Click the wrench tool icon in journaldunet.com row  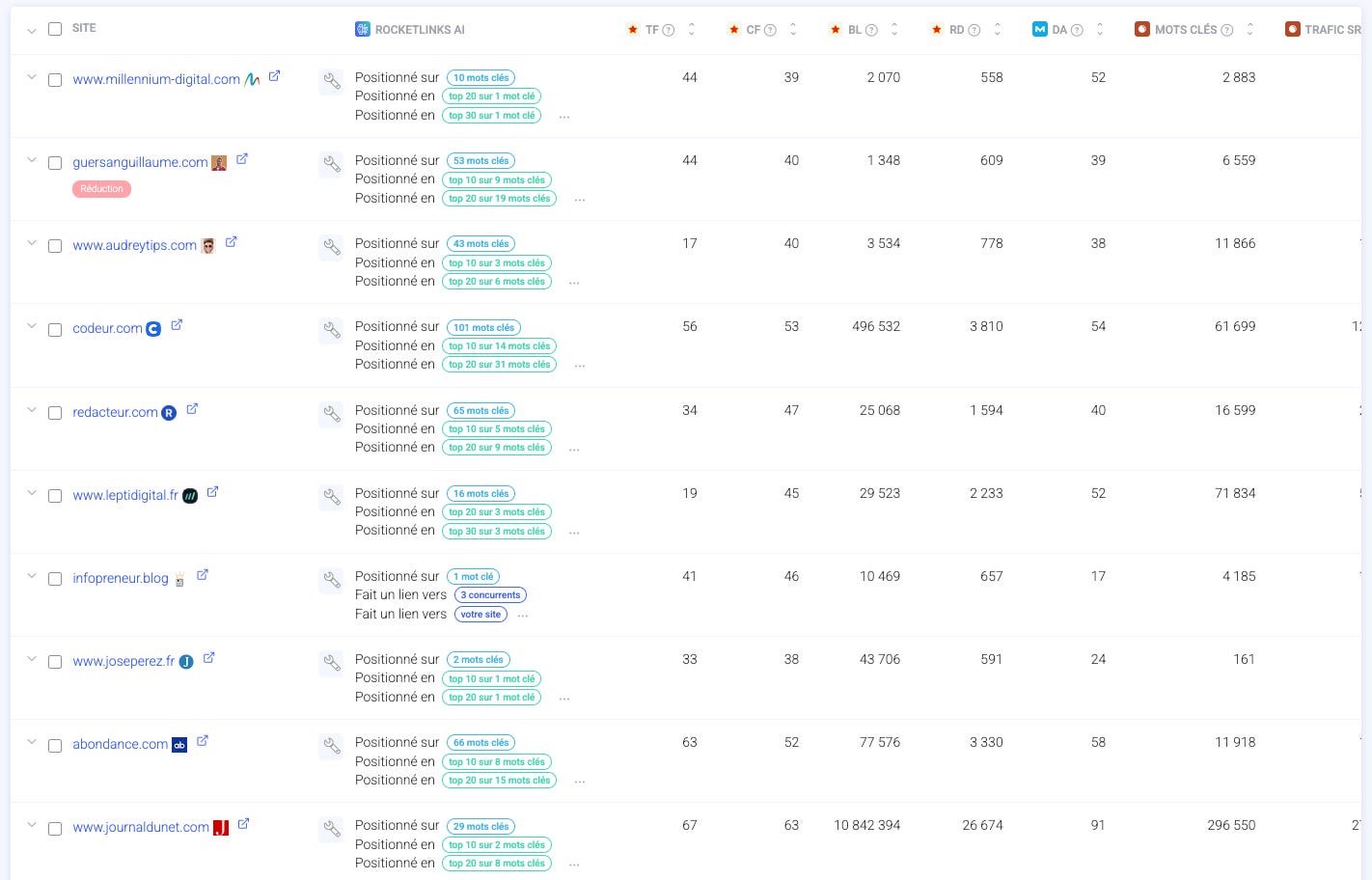(x=331, y=829)
